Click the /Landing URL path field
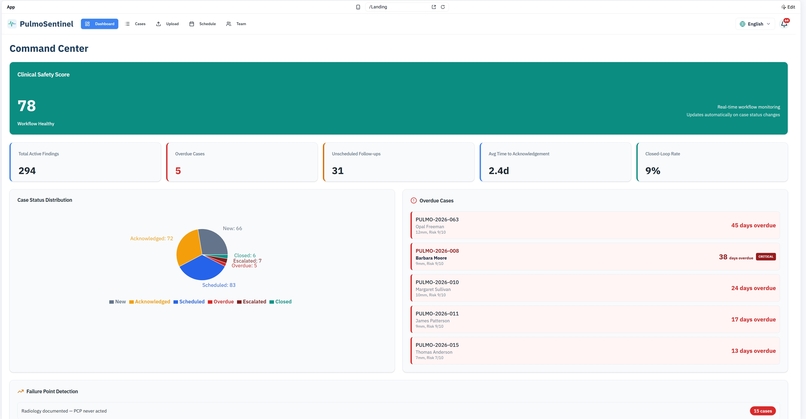Image resolution: width=806 pixels, height=419 pixels. pos(397,7)
